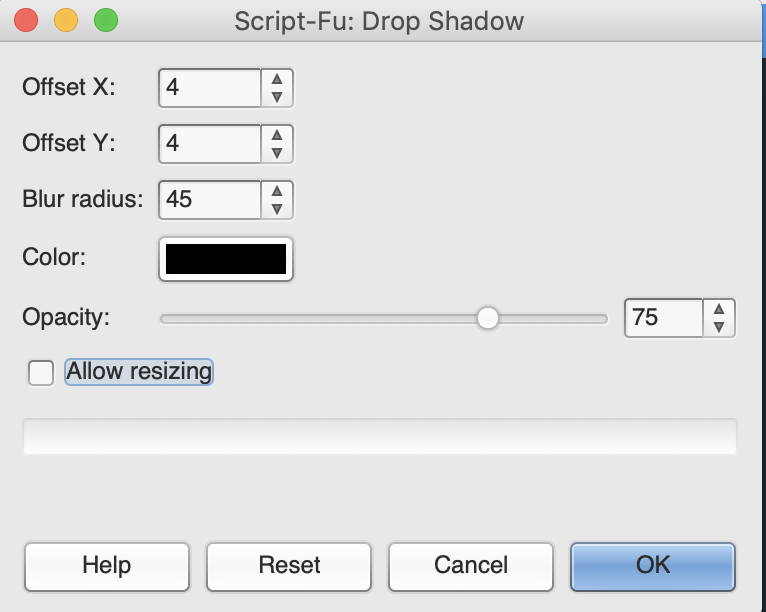This screenshot has height=612, width=766.
Task: Cancel the Drop Shadow dialog
Action: pyautogui.click(x=471, y=566)
